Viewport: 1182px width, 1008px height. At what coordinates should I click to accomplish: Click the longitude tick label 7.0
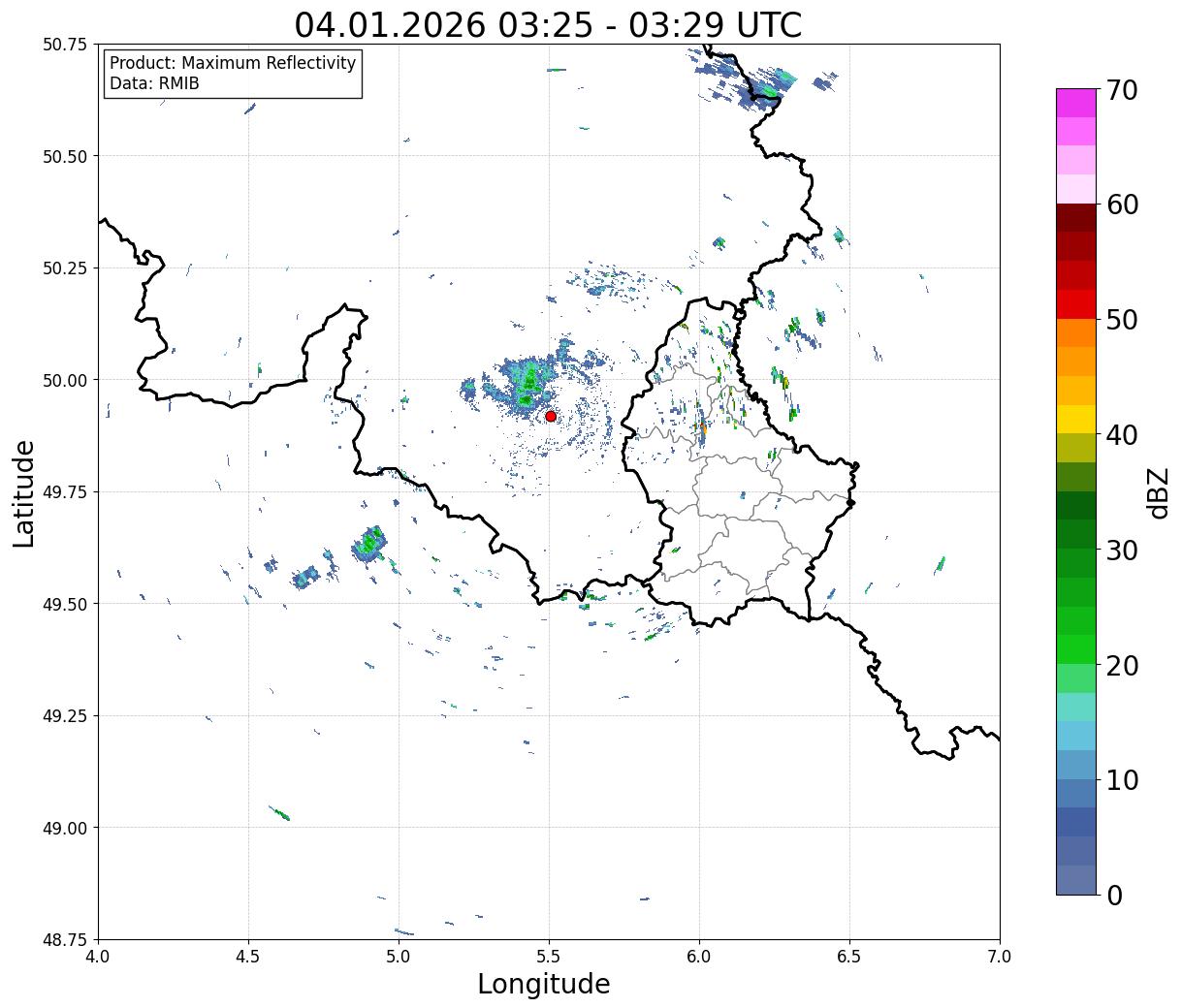pos(1000,957)
